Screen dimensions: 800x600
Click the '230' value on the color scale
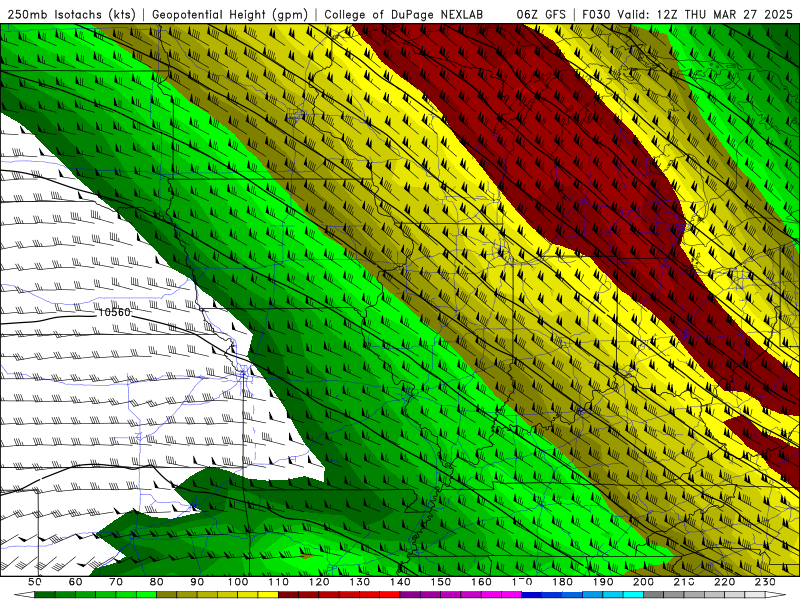pos(765,582)
